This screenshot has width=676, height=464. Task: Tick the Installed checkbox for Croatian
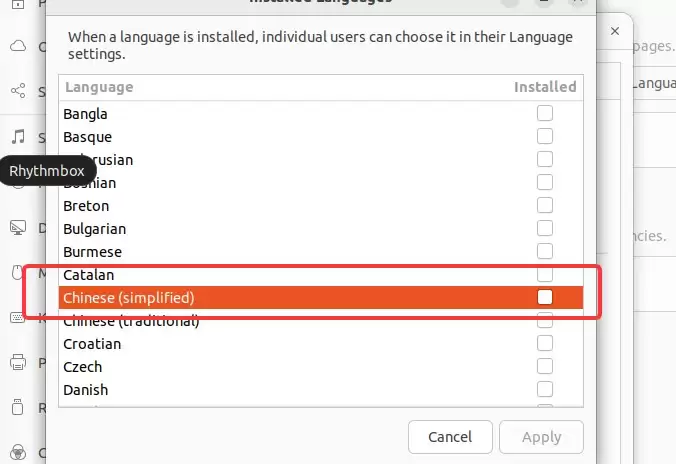click(x=545, y=343)
